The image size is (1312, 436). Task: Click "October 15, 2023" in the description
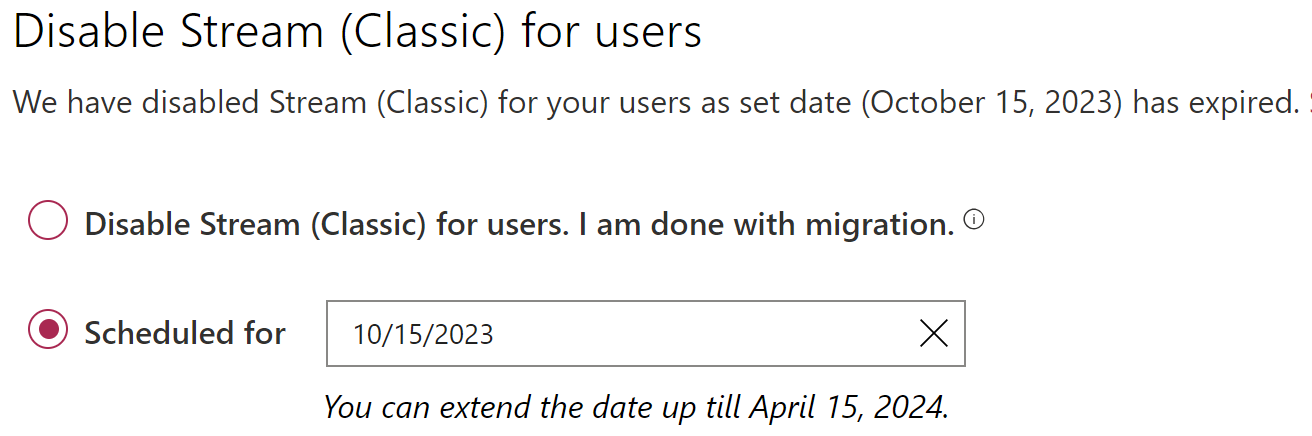992,103
